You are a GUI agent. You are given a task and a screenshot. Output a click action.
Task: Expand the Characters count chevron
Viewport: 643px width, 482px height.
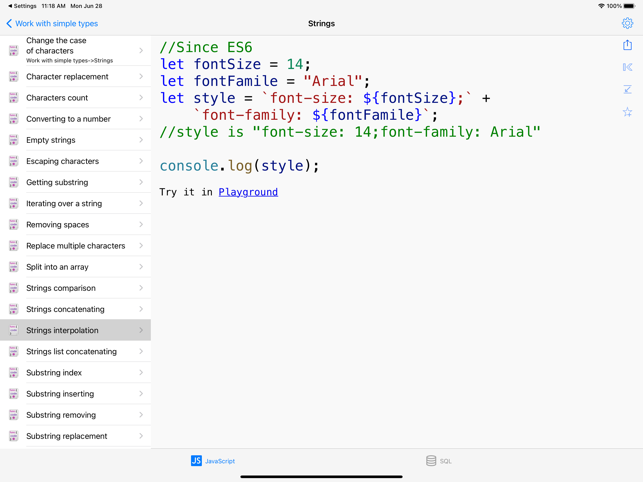pyautogui.click(x=141, y=98)
